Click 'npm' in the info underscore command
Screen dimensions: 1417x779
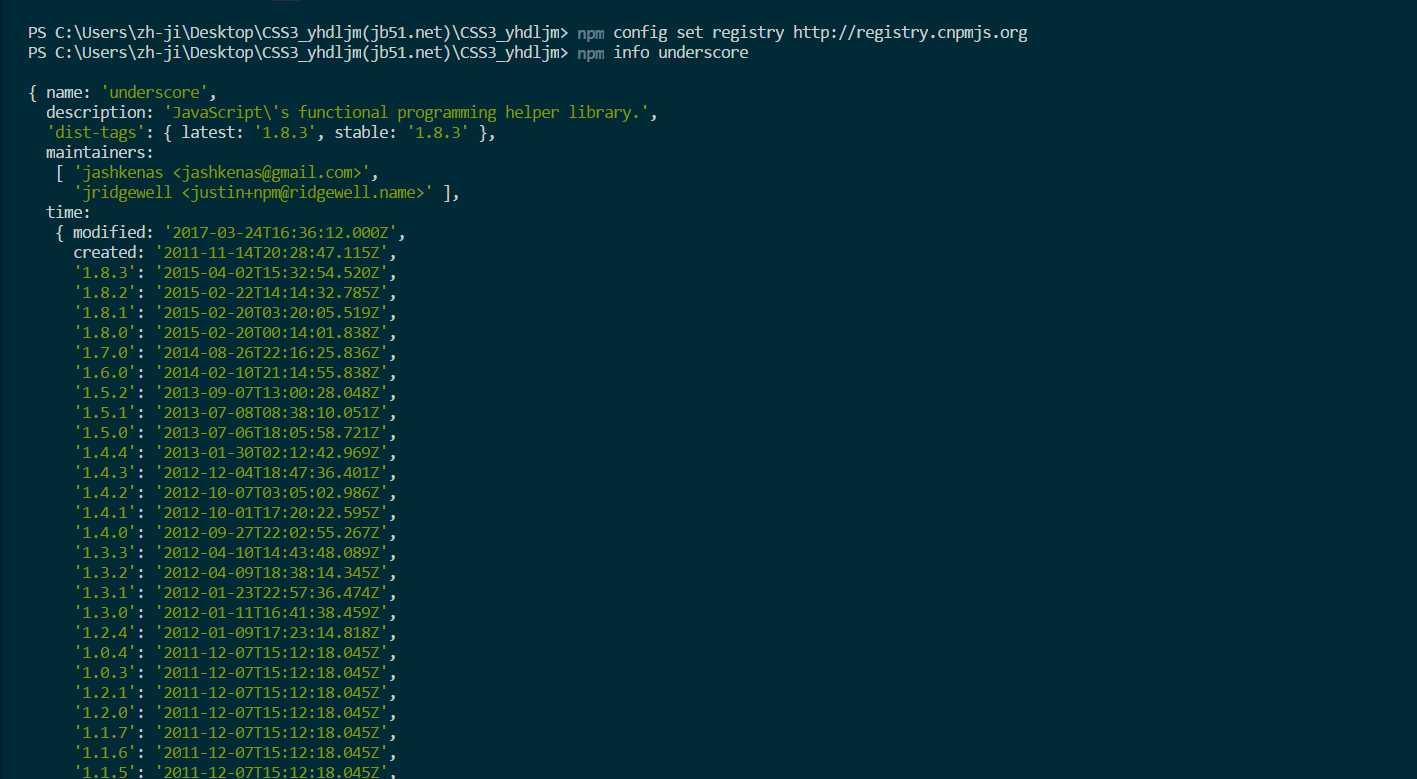[x=590, y=53]
